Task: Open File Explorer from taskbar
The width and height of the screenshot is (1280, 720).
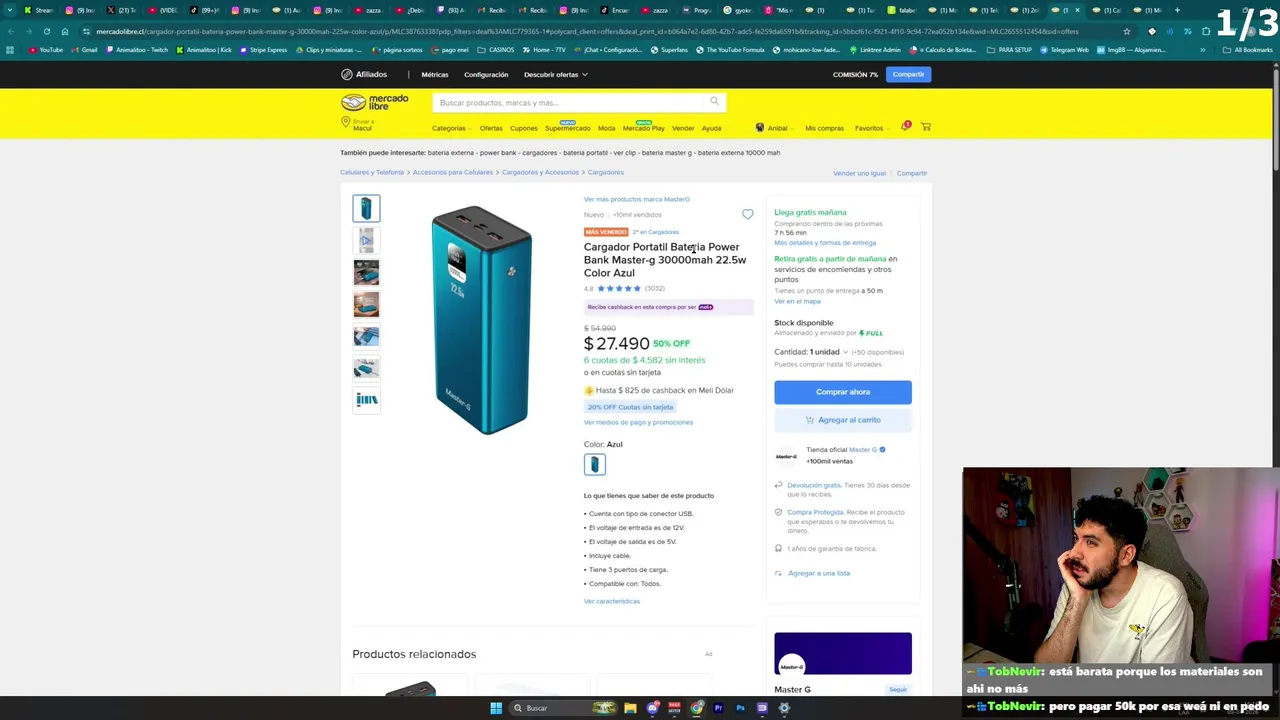Action: (630, 708)
